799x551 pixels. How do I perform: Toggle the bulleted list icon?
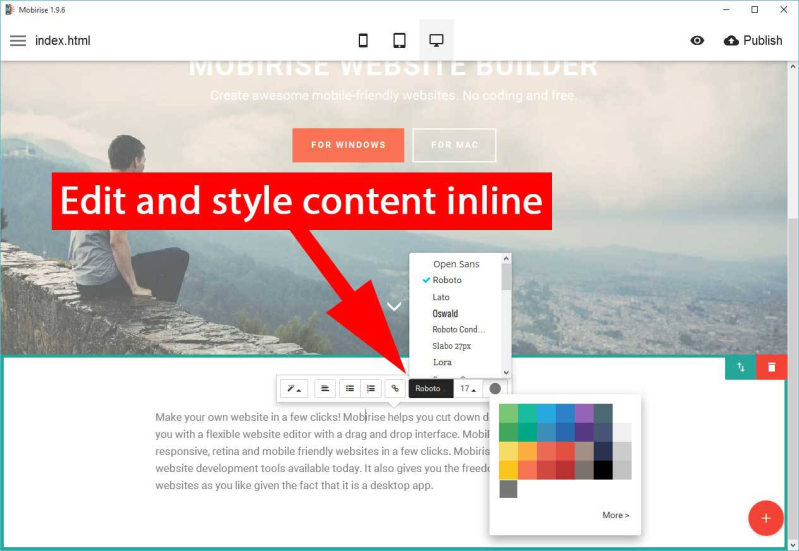click(350, 389)
